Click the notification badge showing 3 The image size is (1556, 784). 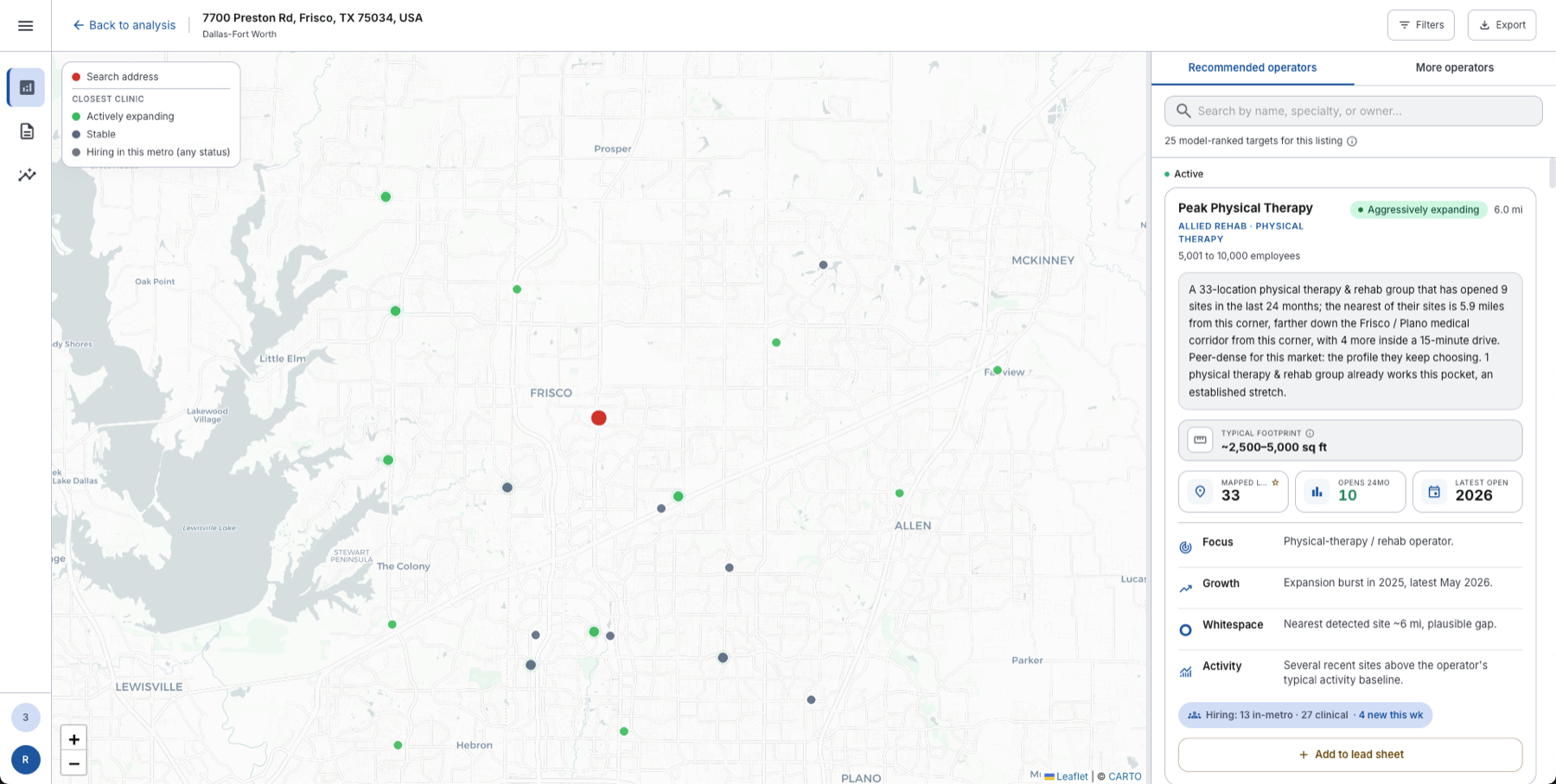26,717
